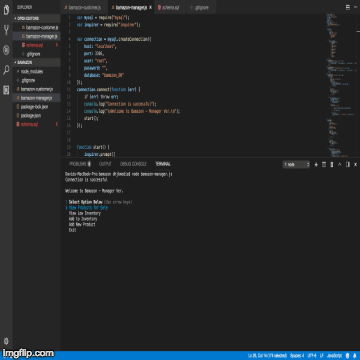
Task: Click the 'EXPLORER' sidebar header
Action: [x=25, y=7]
